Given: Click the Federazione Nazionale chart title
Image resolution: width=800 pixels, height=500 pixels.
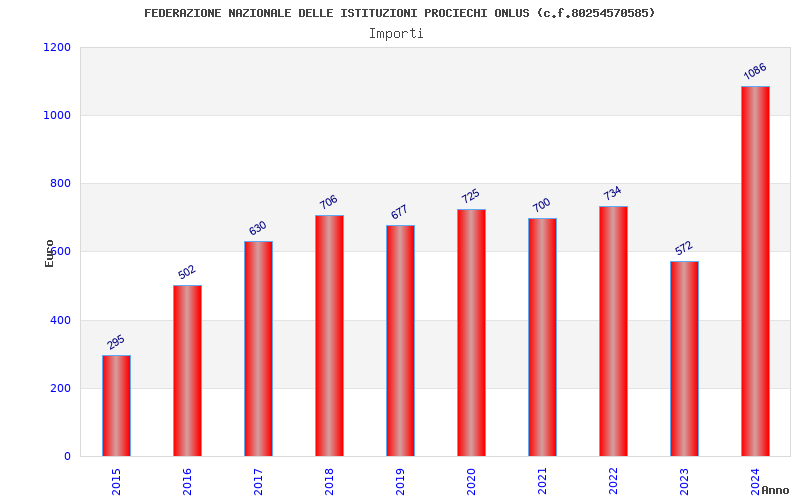Looking at the screenshot, I should click(399, 13).
